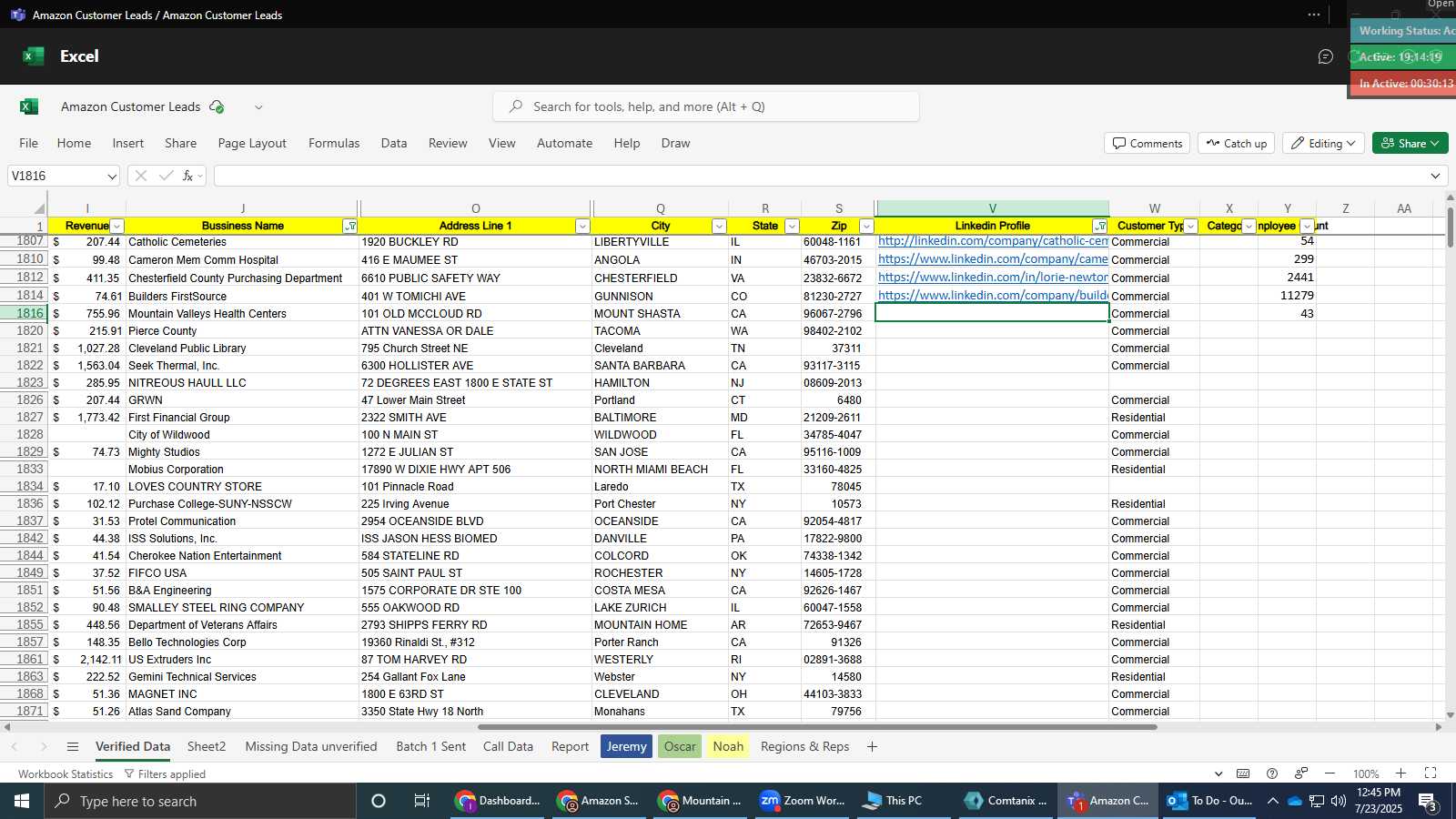
Task: Click the confirm formula checkmark icon
Action: [x=166, y=176]
